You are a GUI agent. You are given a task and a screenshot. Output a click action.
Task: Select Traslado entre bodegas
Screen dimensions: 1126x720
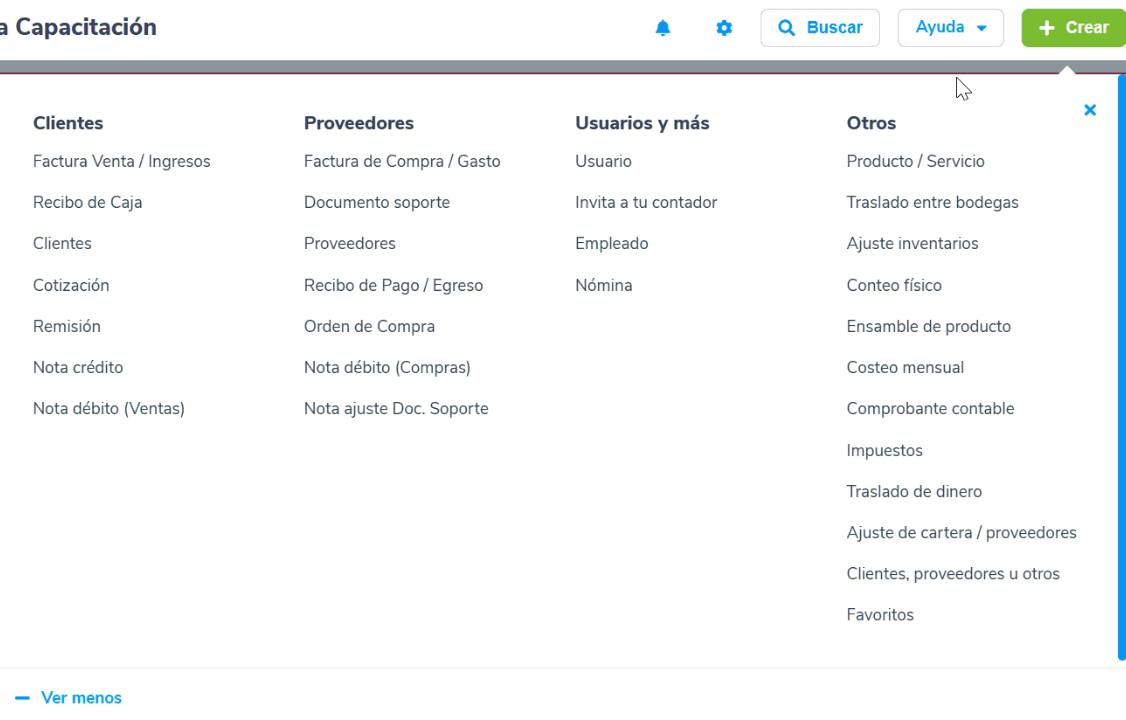(932, 202)
